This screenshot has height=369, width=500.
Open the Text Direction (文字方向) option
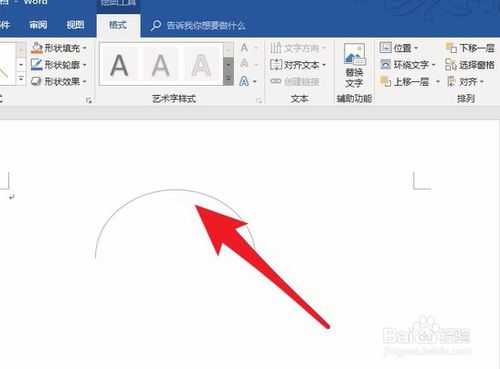(298, 48)
